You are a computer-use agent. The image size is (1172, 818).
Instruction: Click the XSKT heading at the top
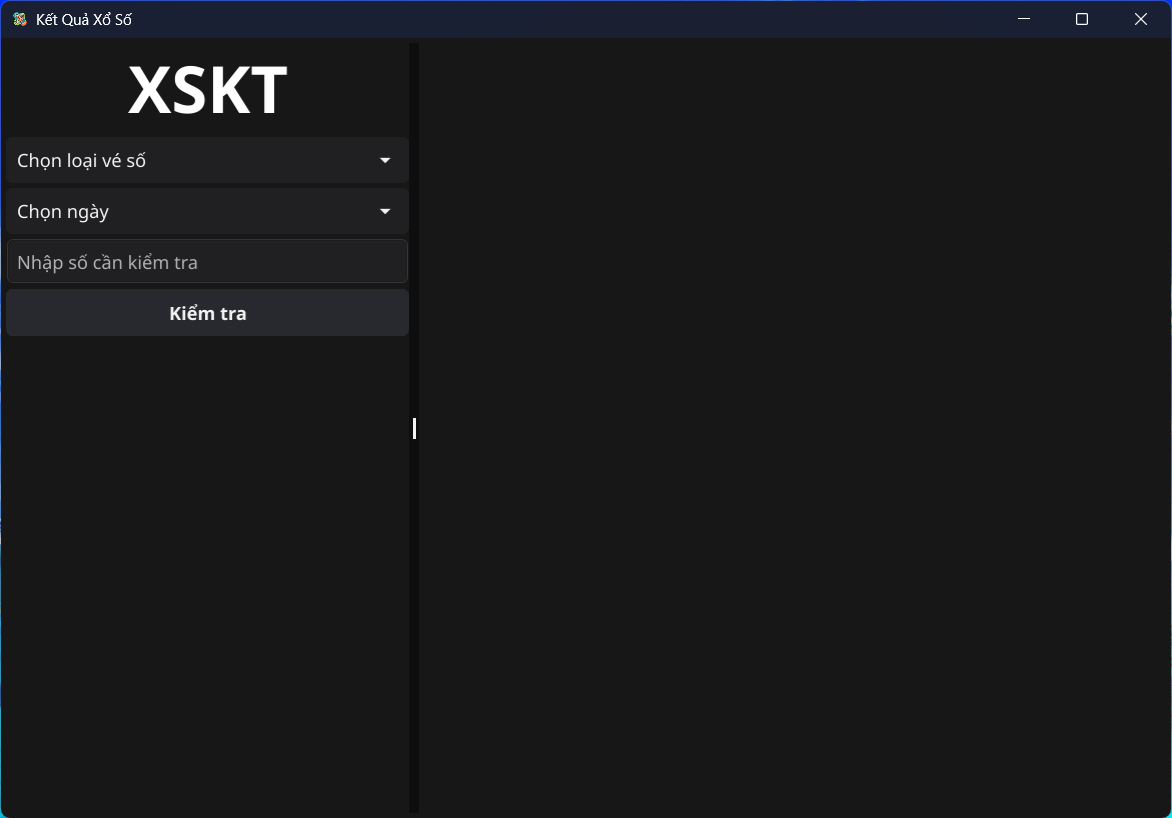(207, 89)
